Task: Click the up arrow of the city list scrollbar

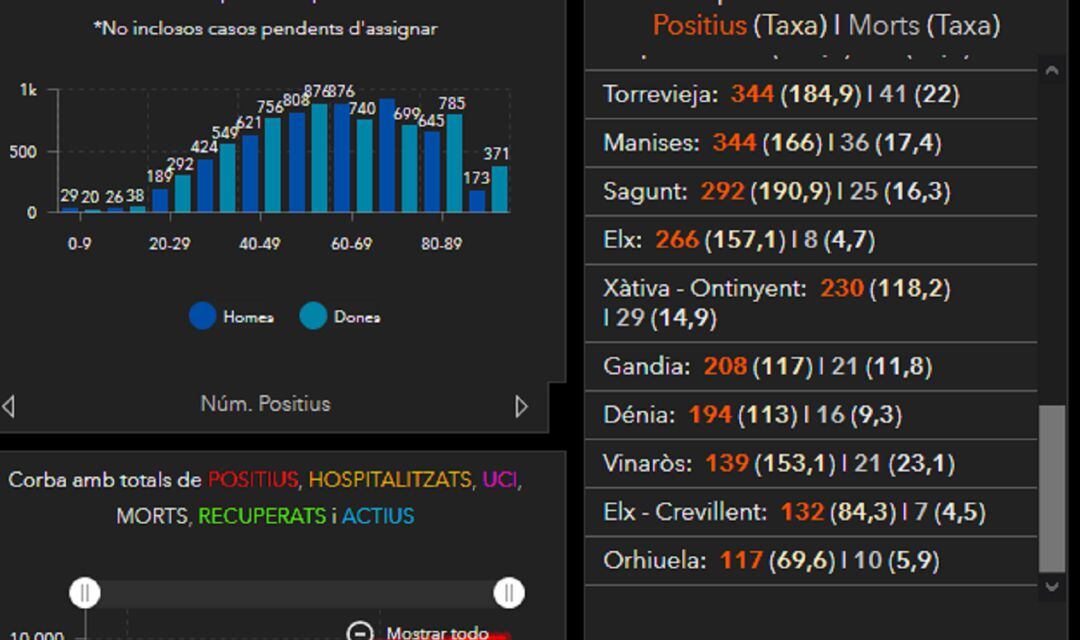Action: coord(1053,70)
